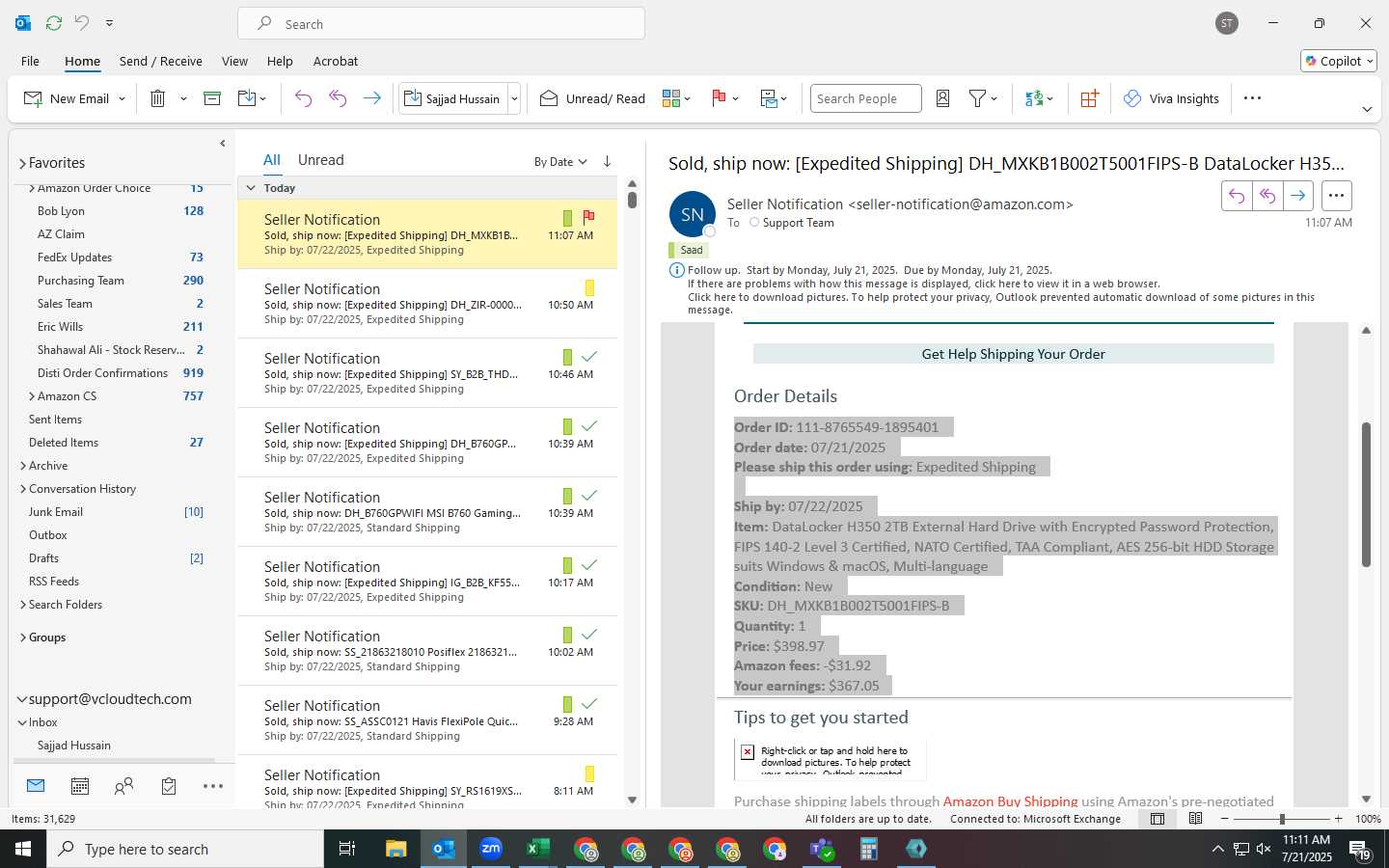Click Forward icon in reading pane
1389x868 pixels.
click(1298, 196)
